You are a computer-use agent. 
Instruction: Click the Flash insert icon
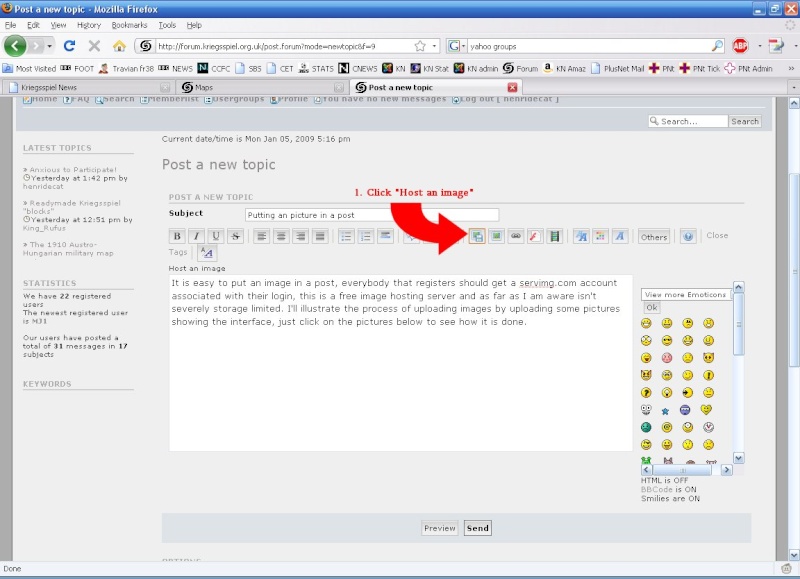(x=535, y=236)
